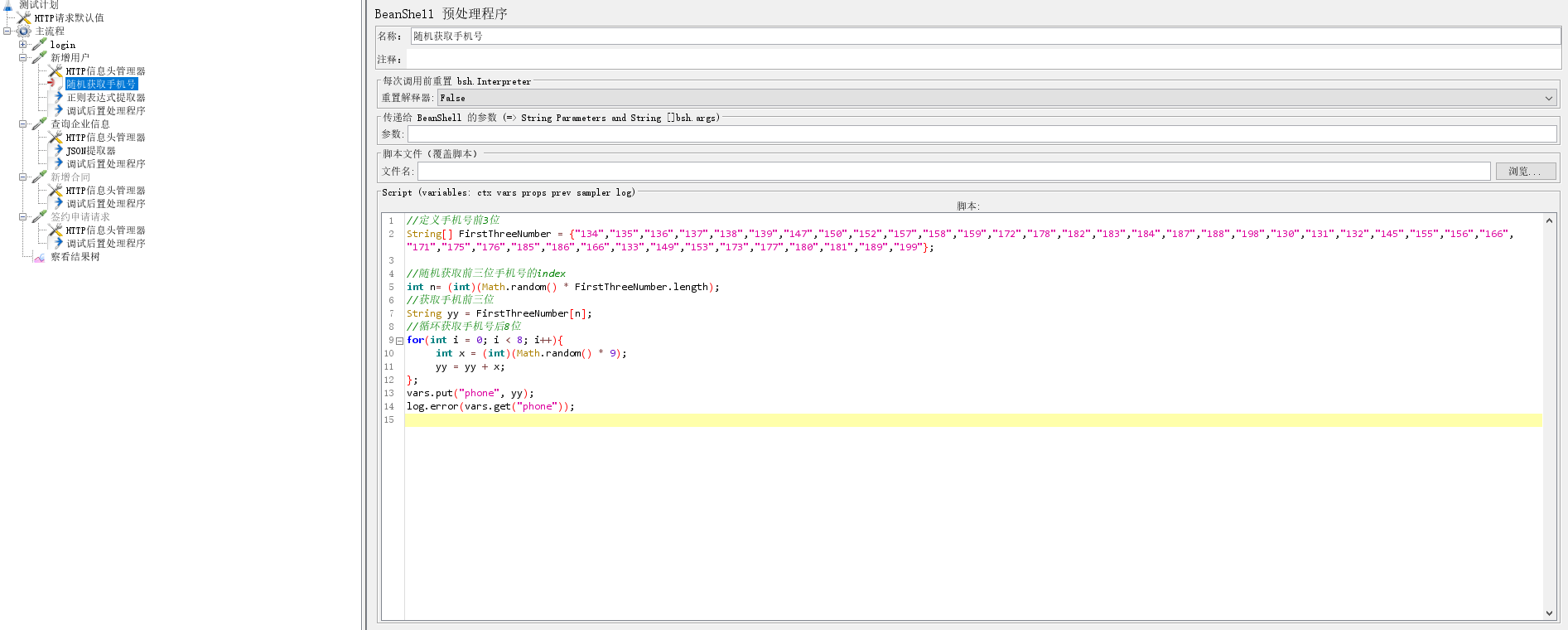Select 调试后置处理程序 label under 新增合同
The height and width of the screenshot is (630, 1568).
tap(106, 203)
